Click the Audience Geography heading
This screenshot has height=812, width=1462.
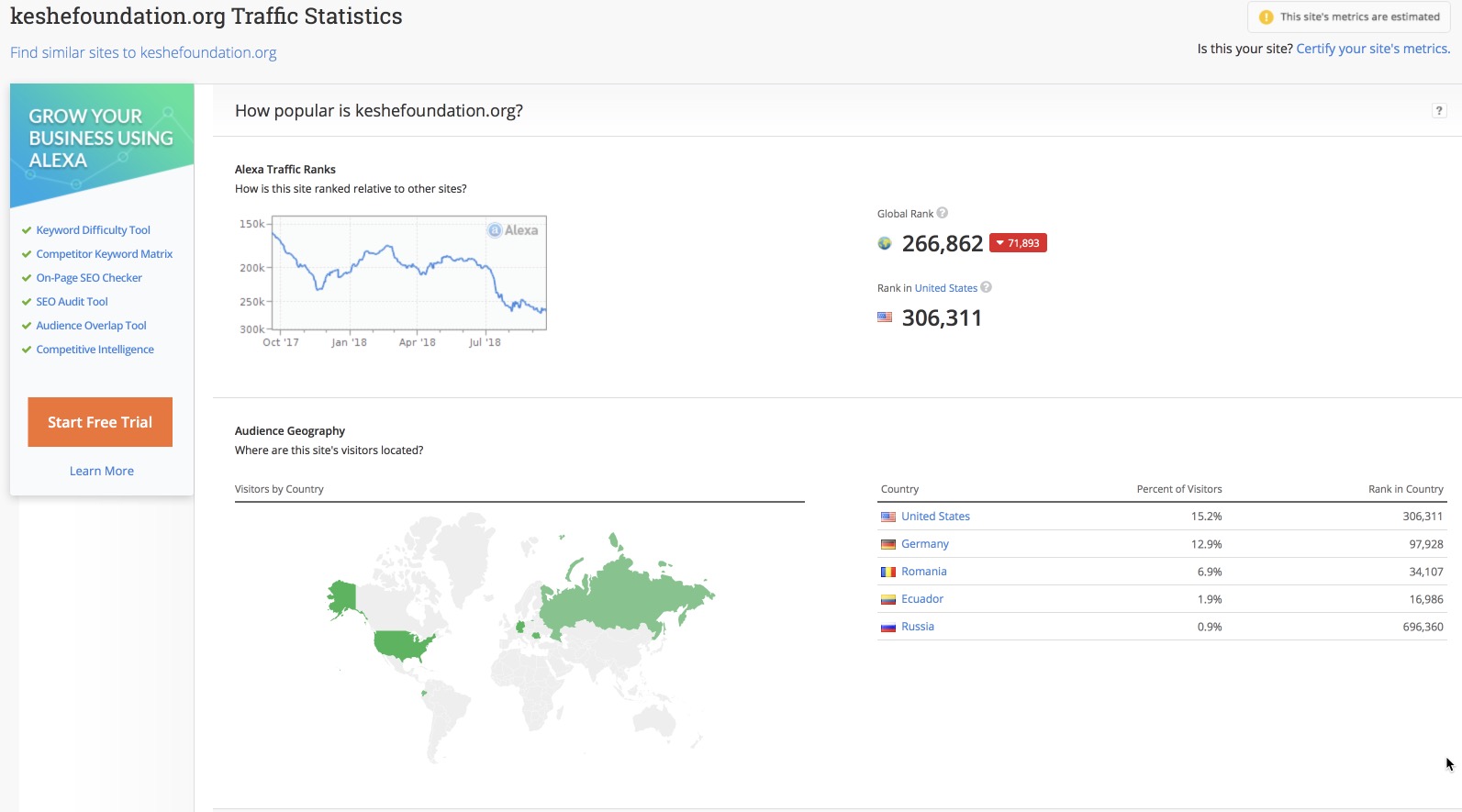290,431
